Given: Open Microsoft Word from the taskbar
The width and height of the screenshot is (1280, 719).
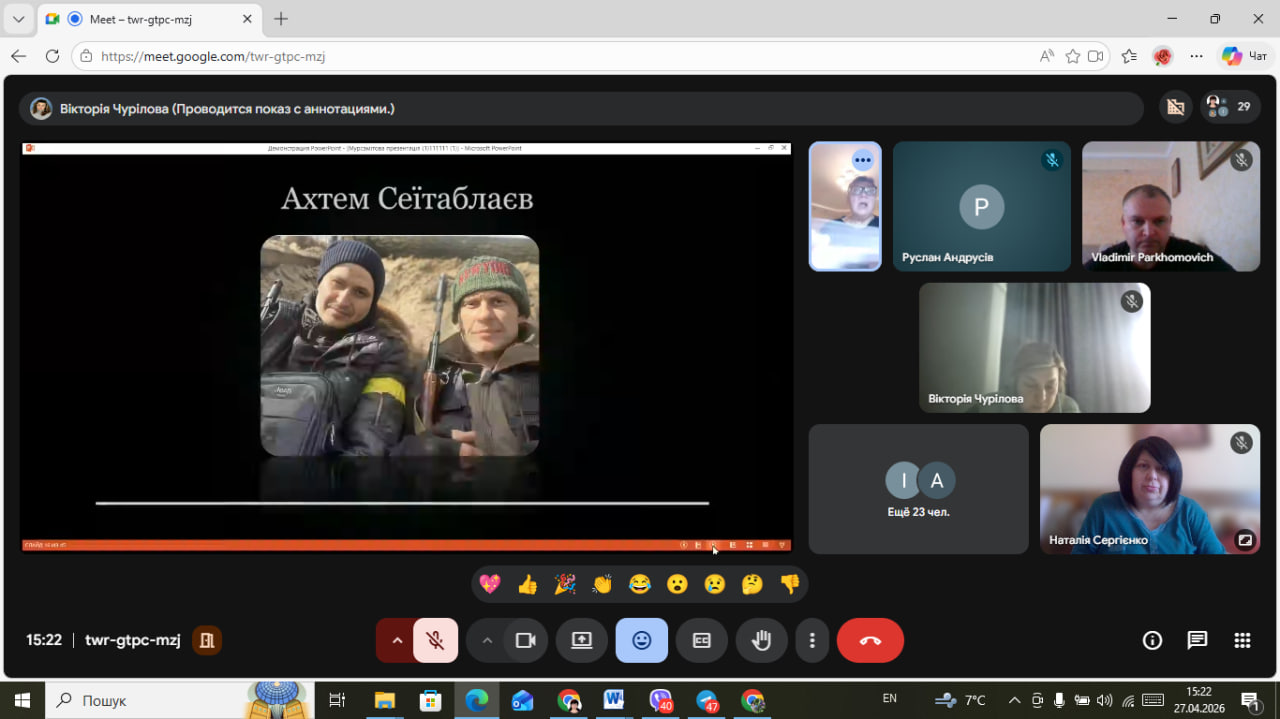Looking at the screenshot, I should click(613, 700).
